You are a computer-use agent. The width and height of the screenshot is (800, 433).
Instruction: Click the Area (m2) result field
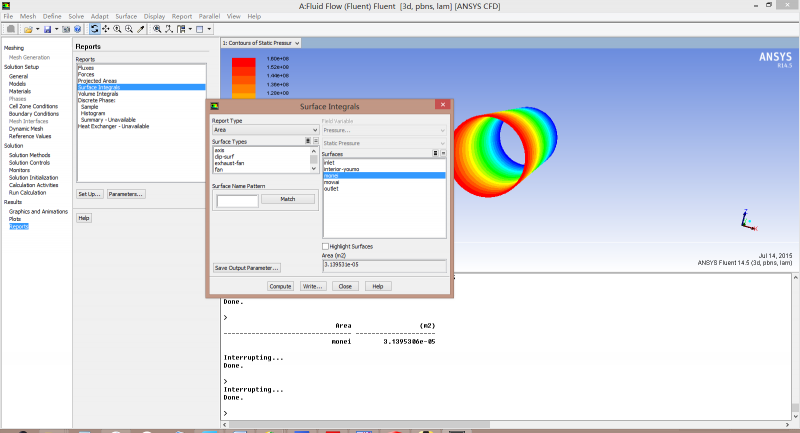pos(384,265)
